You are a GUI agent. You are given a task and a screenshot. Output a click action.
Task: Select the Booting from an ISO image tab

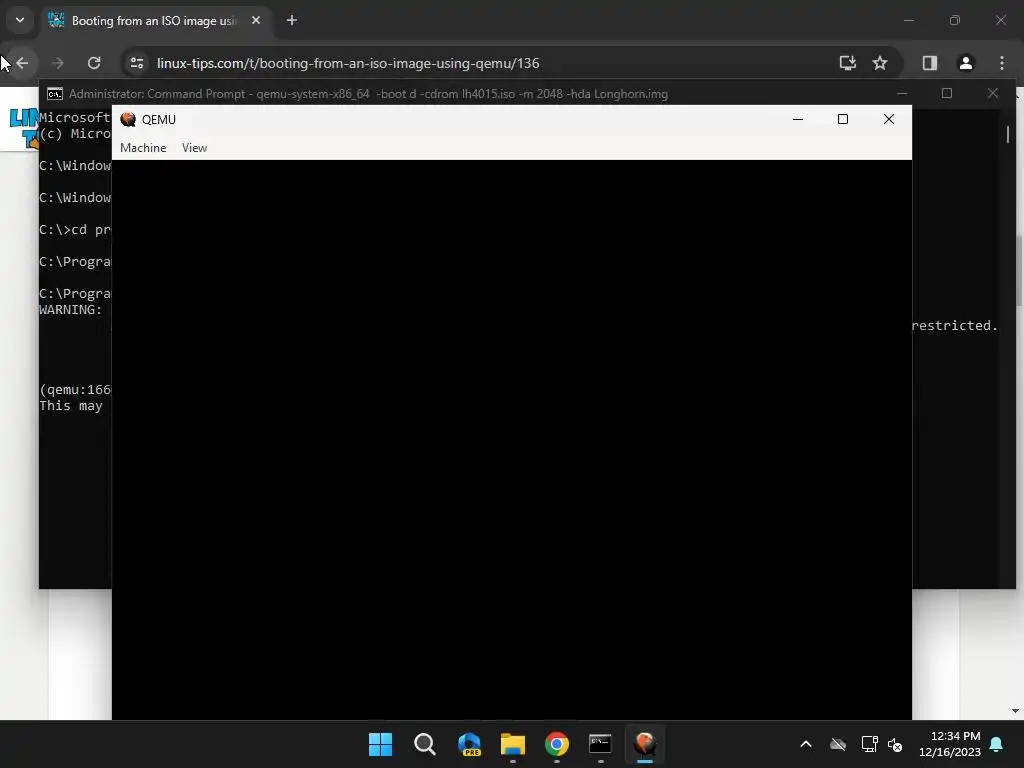pos(154,21)
